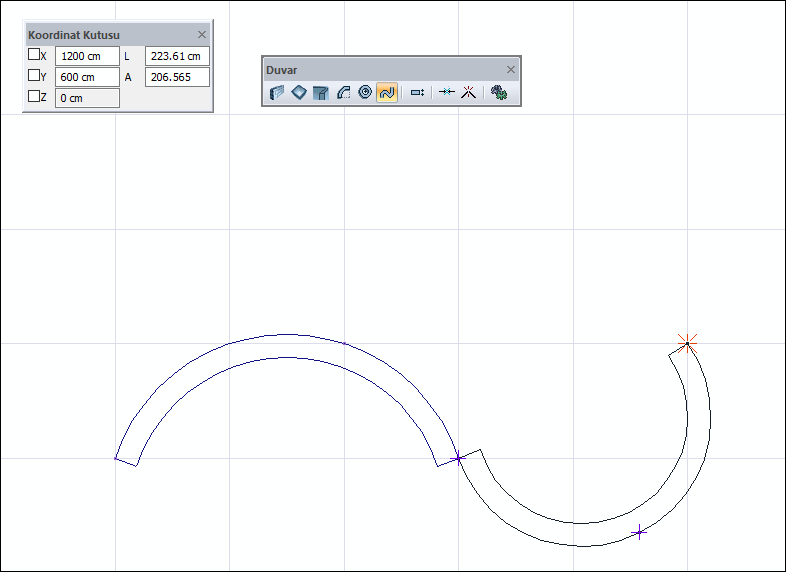This screenshot has width=786, height=572.
Task: Click the third wall icon in Duvar toolbar
Action: coord(321,92)
